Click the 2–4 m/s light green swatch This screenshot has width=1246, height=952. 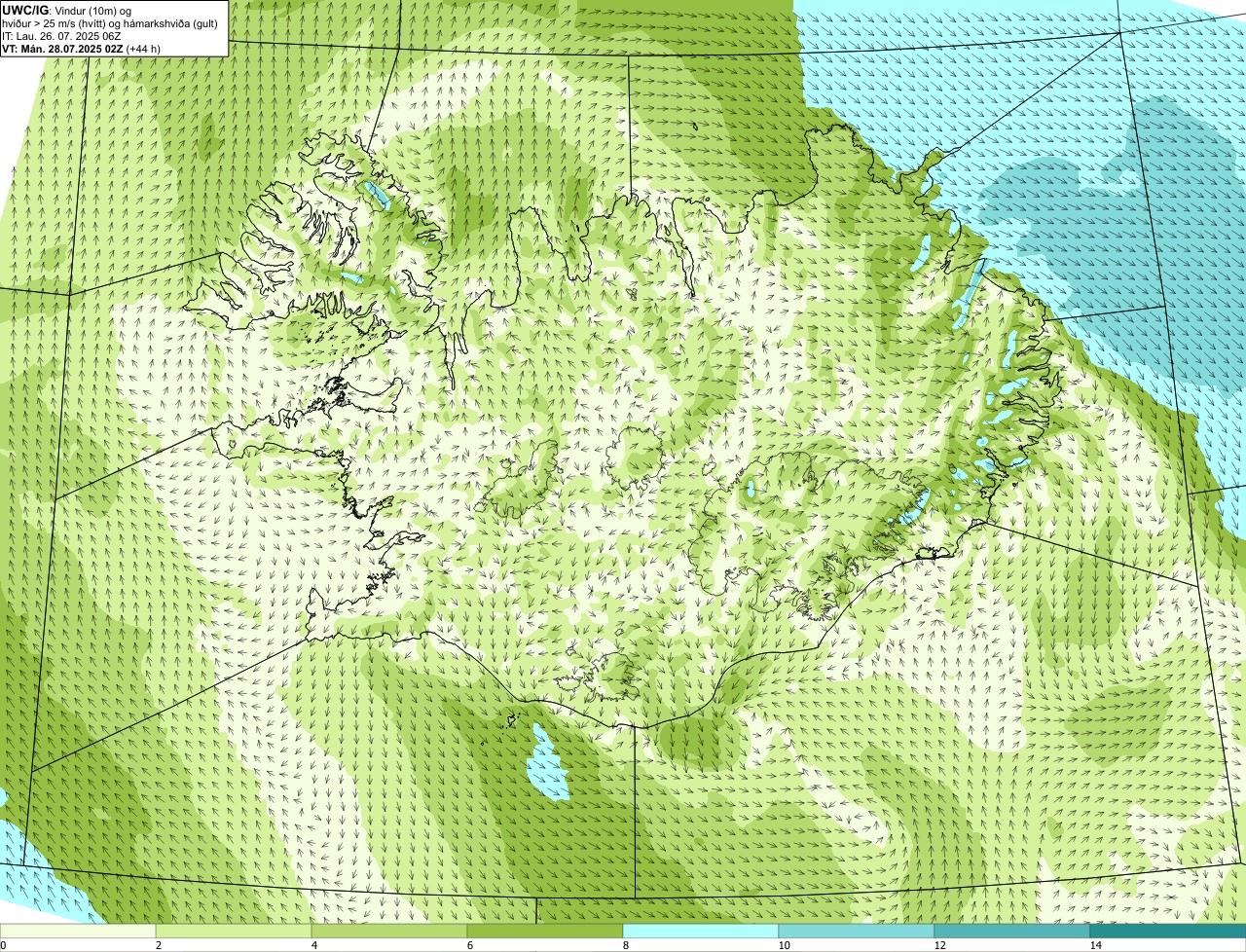234,931
